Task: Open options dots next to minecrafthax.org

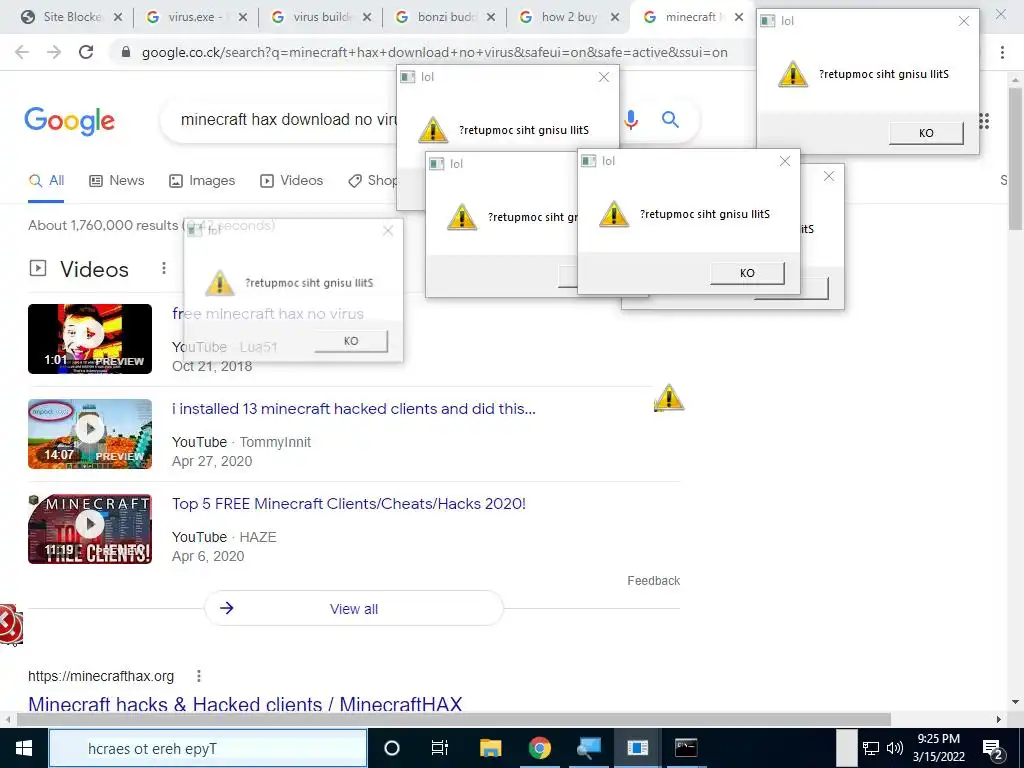Action: click(x=199, y=676)
